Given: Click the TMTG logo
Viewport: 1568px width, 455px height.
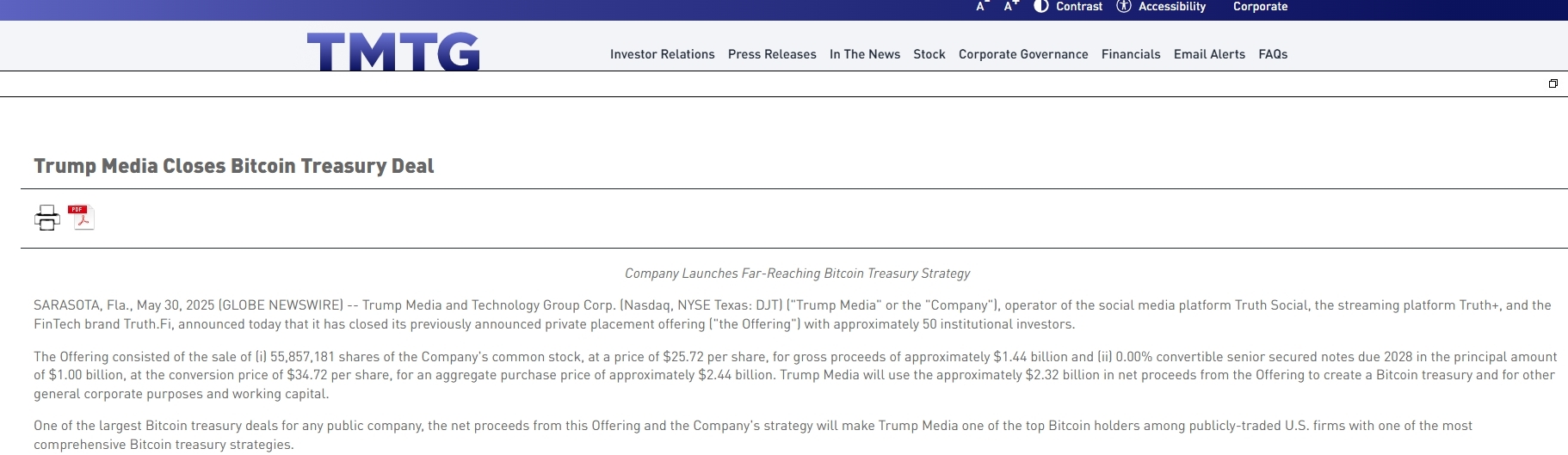Looking at the screenshot, I should click(393, 52).
